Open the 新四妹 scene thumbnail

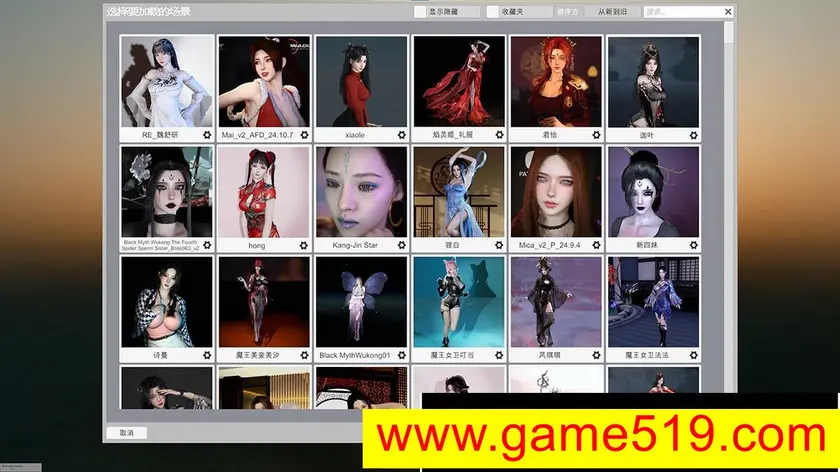(x=653, y=192)
